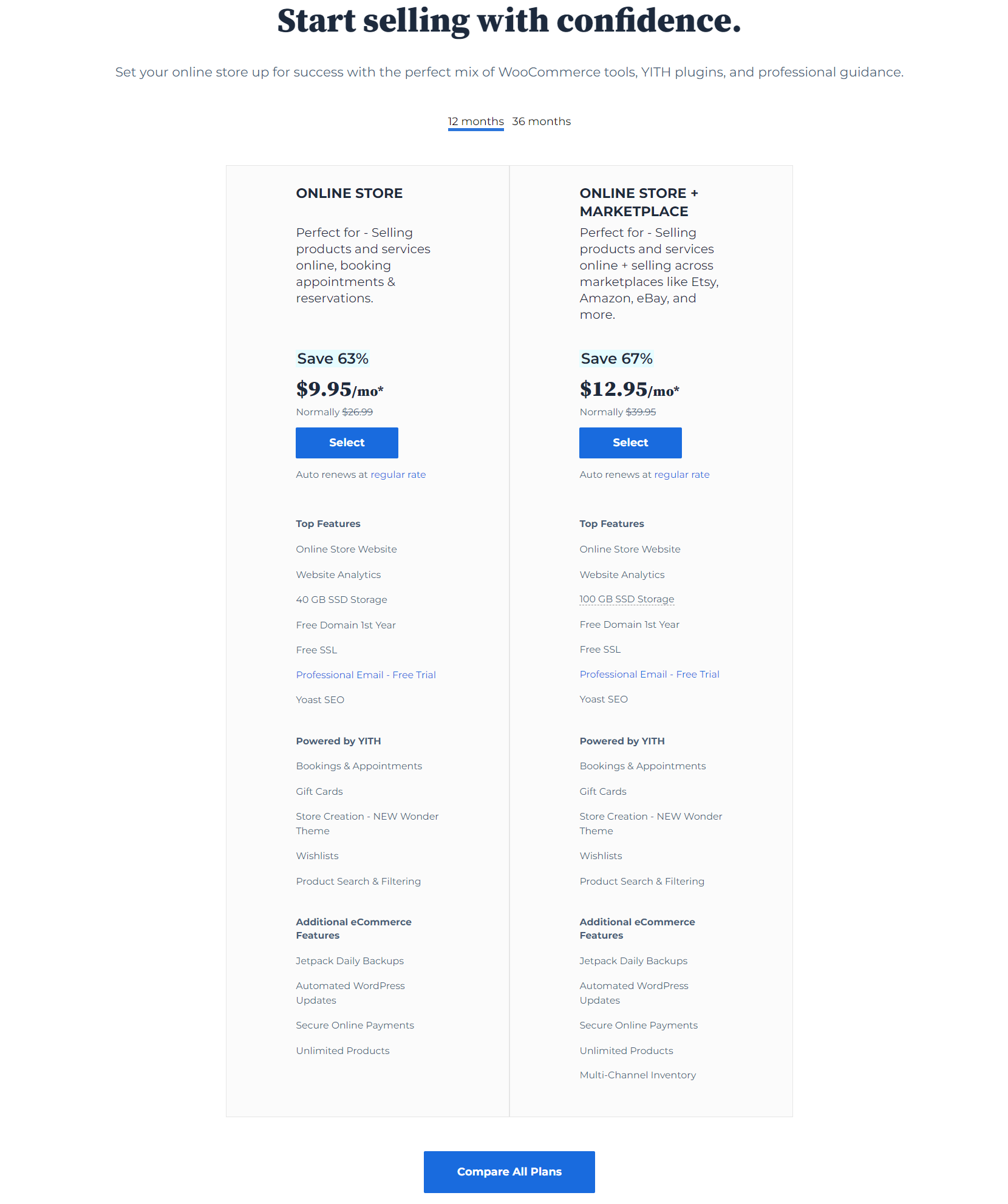Click the $12.95/mo price
This screenshot has height=1204, width=1008.
coord(630,389)
